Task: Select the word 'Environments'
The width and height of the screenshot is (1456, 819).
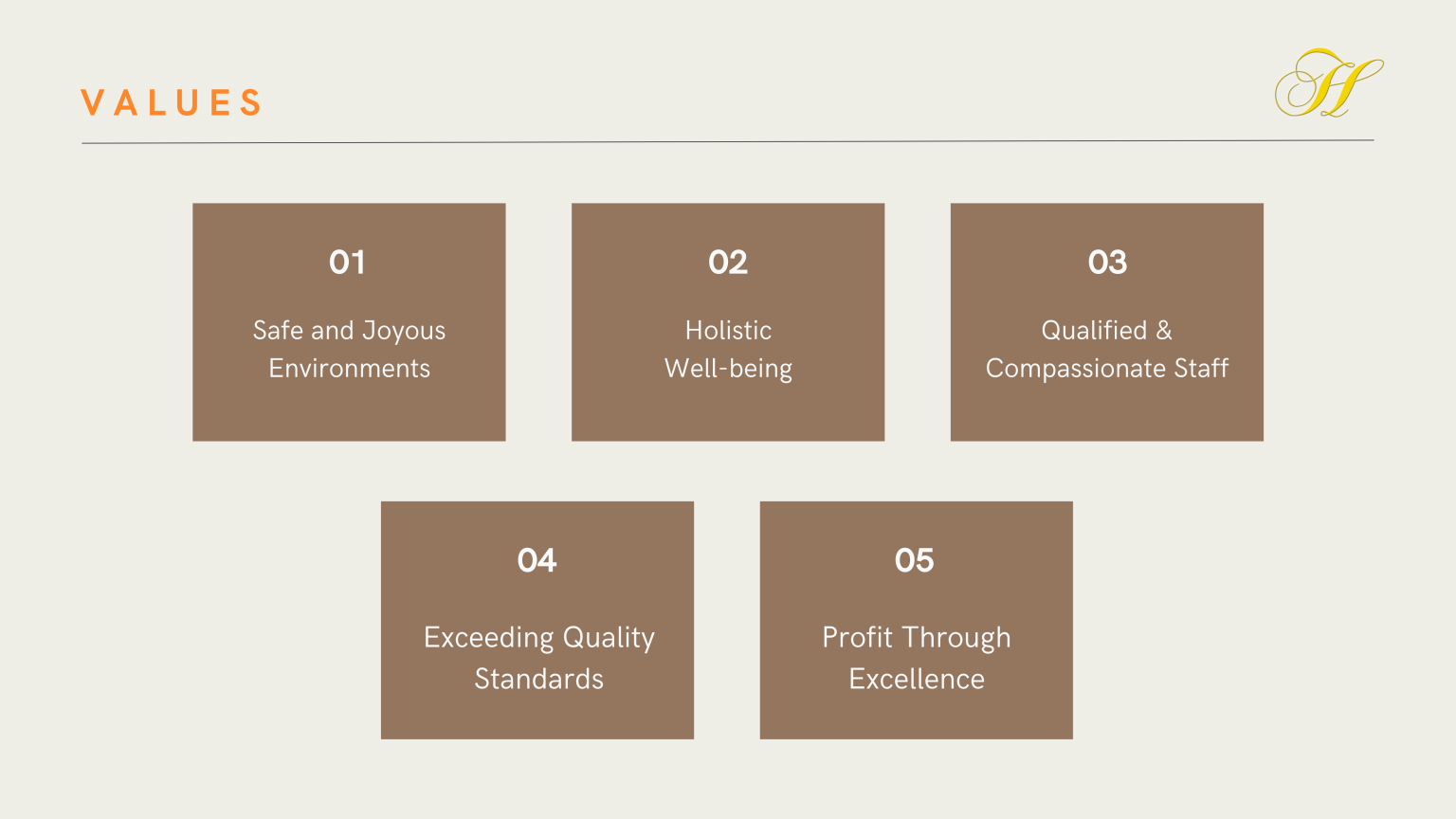Action: tap(349, 369)
